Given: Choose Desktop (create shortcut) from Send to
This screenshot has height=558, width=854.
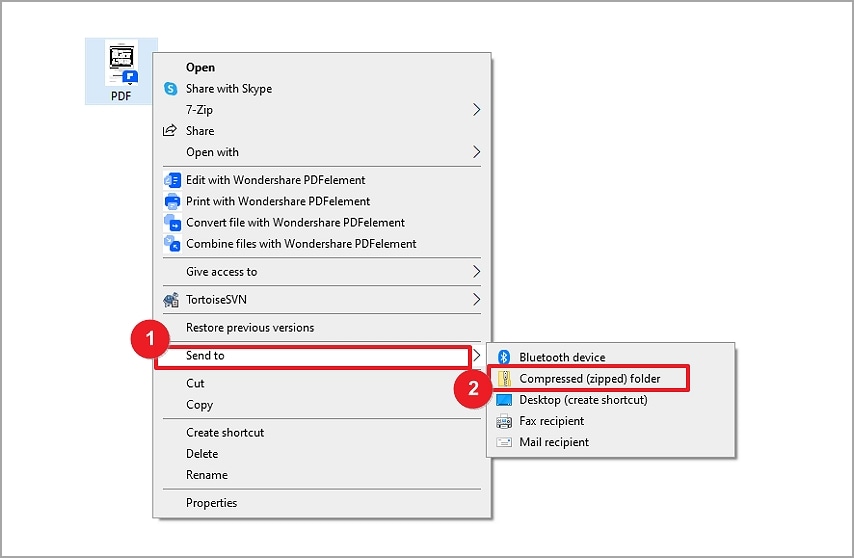Looking at the screenshot, I should pos(583,400).
